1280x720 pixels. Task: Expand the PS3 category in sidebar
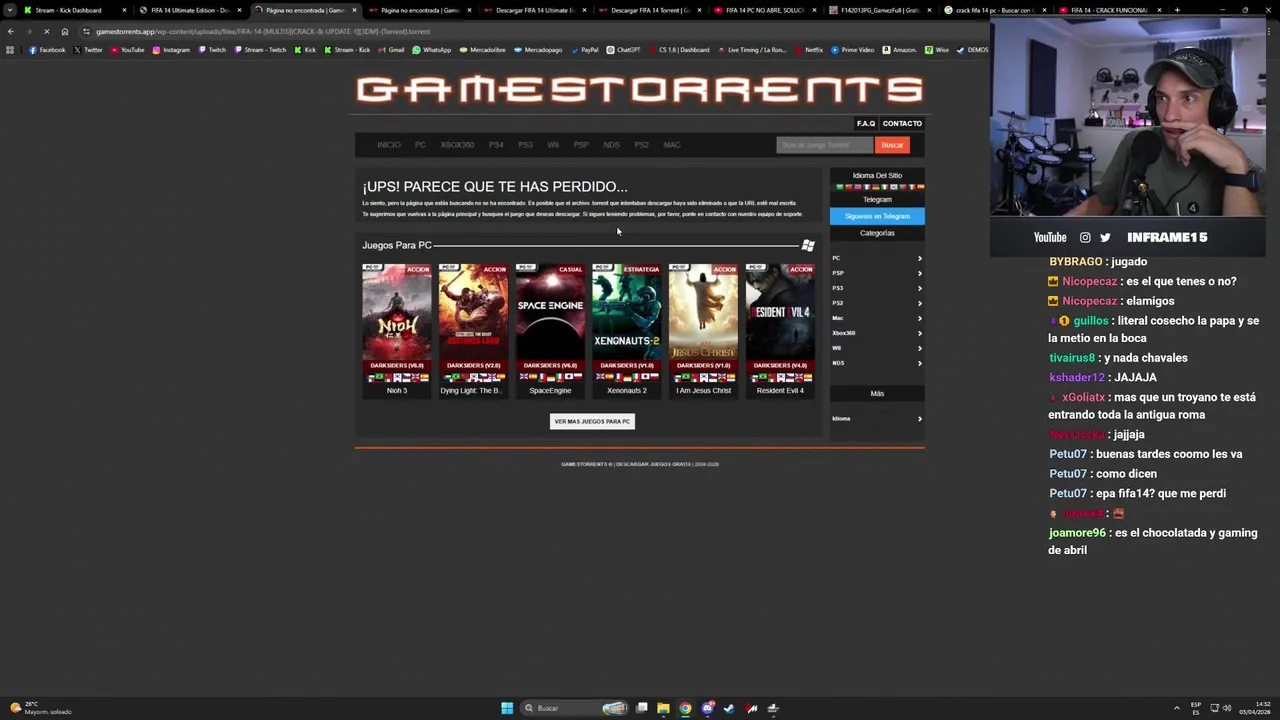pos(877,288)
